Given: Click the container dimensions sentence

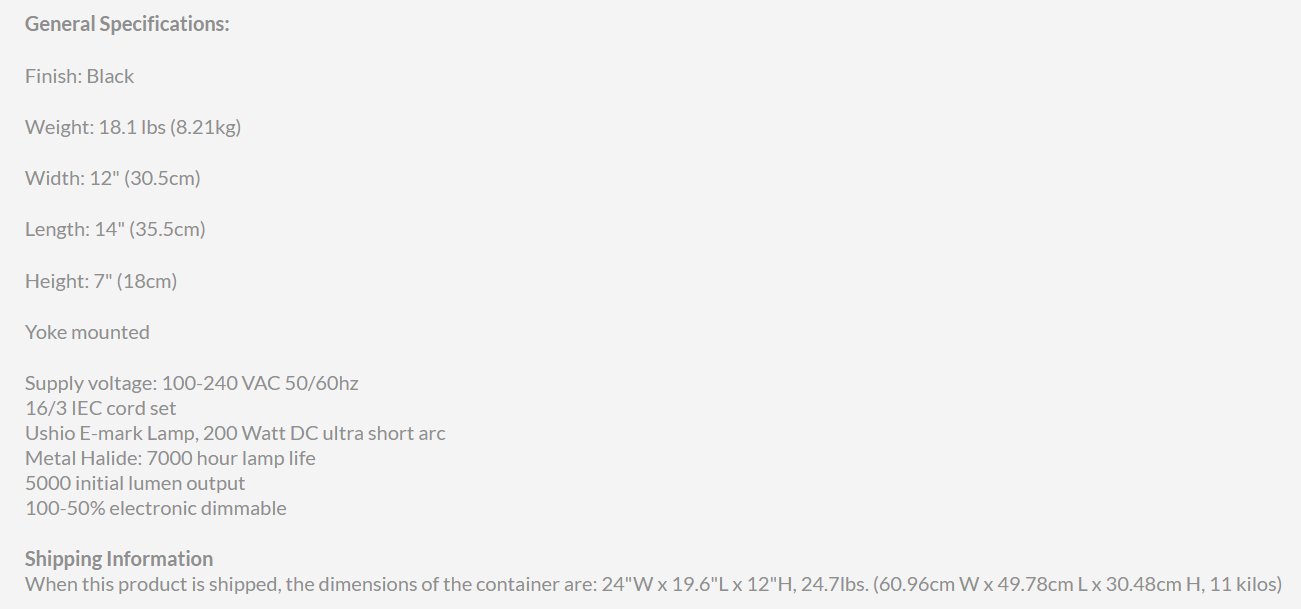Looking at the screenshot, I should [653, 584].
